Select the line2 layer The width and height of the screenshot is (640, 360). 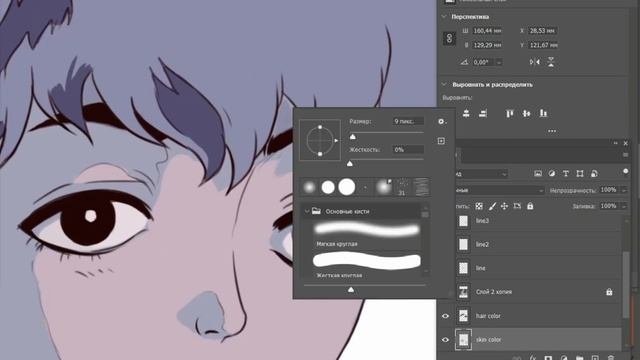point(538,244)
